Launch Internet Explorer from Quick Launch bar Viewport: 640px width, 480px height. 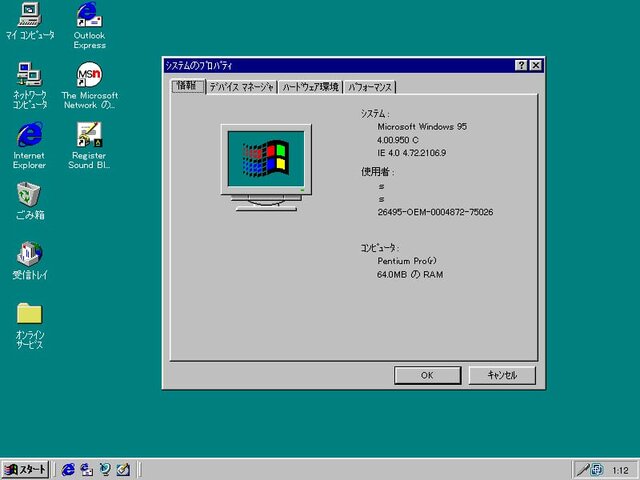[68, 469]
